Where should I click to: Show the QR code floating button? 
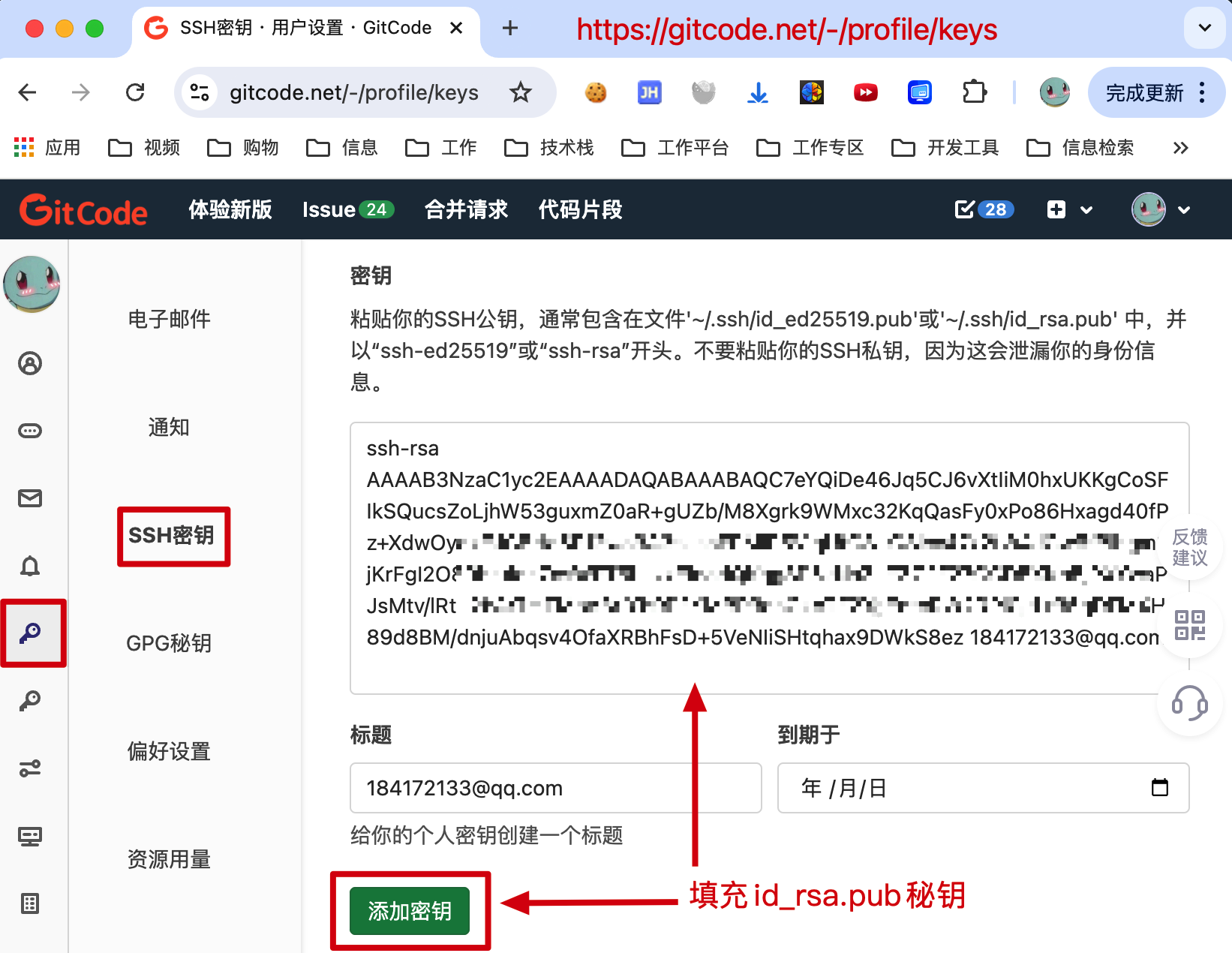1190,625
